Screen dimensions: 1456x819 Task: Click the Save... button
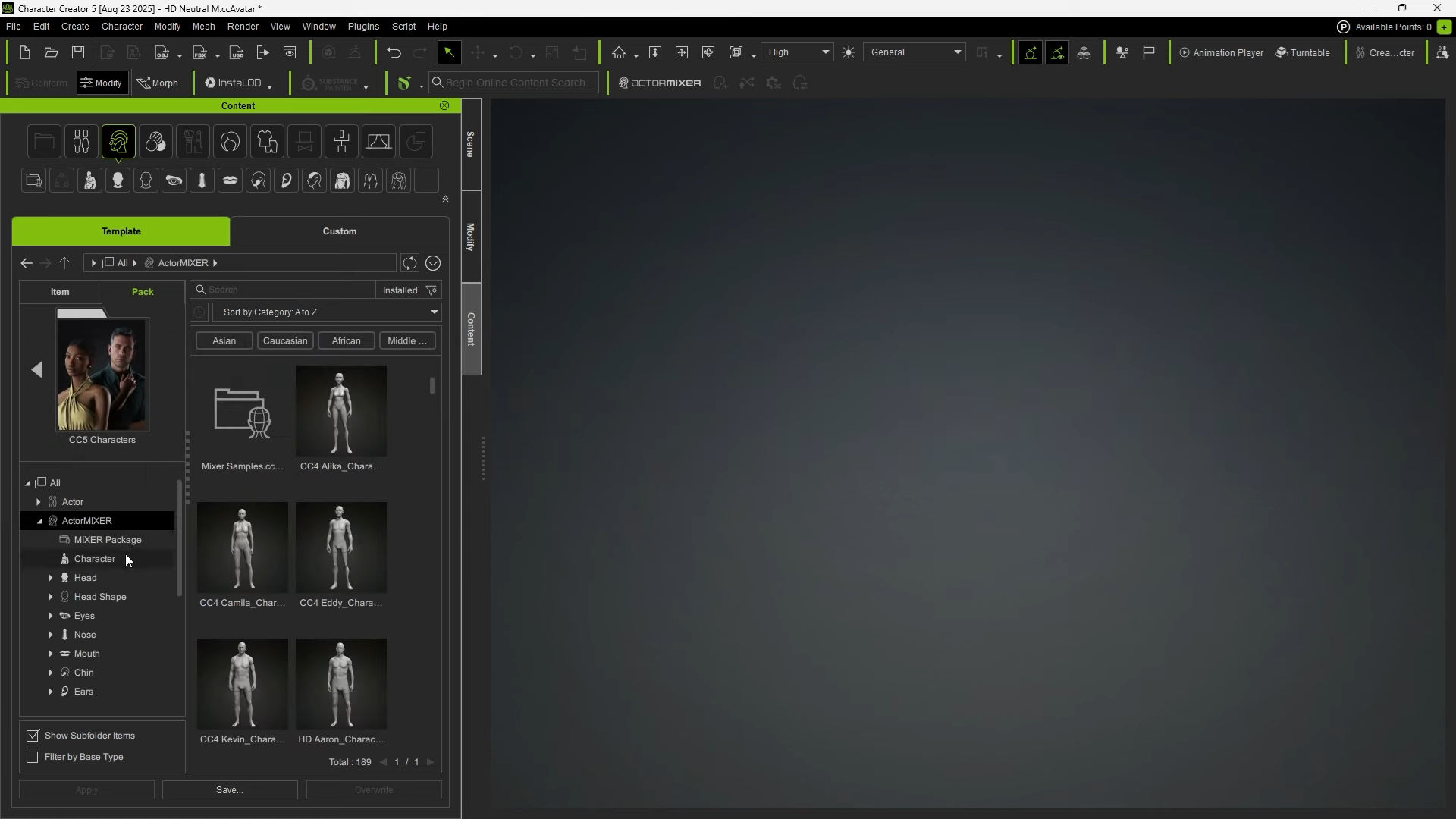[229, 789]
